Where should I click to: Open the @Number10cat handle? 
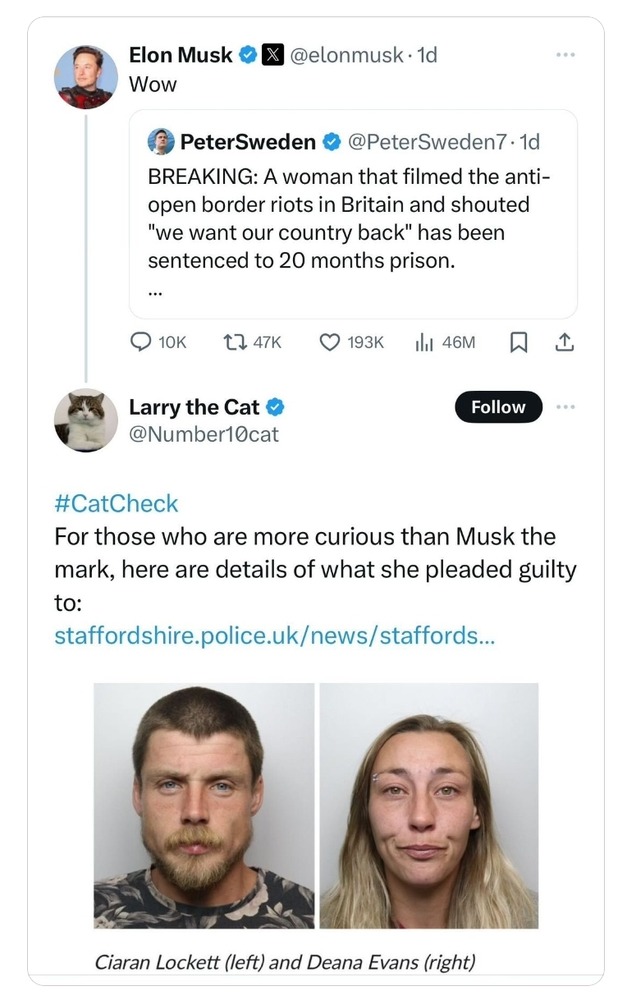pyautogui.click(x=204, y=434)
